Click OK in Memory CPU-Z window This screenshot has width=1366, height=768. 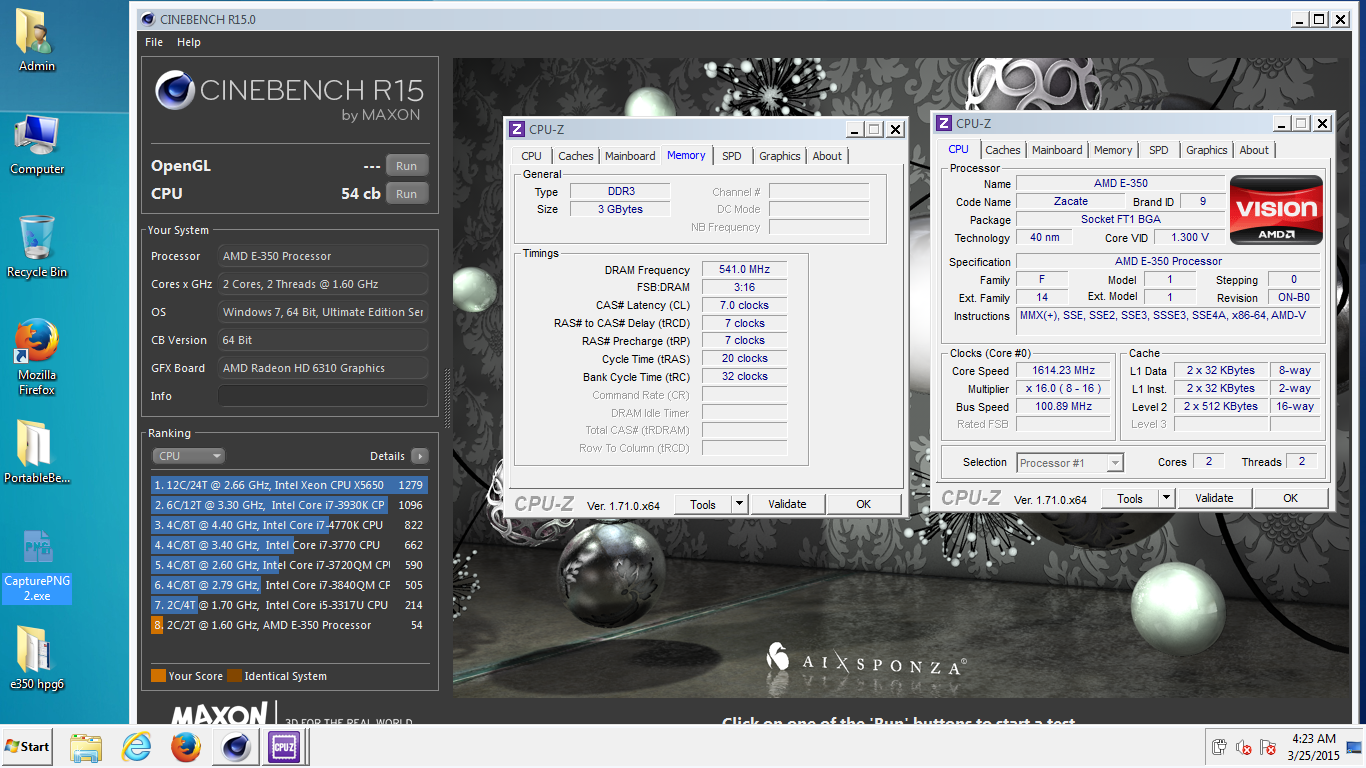pos(864,505)
